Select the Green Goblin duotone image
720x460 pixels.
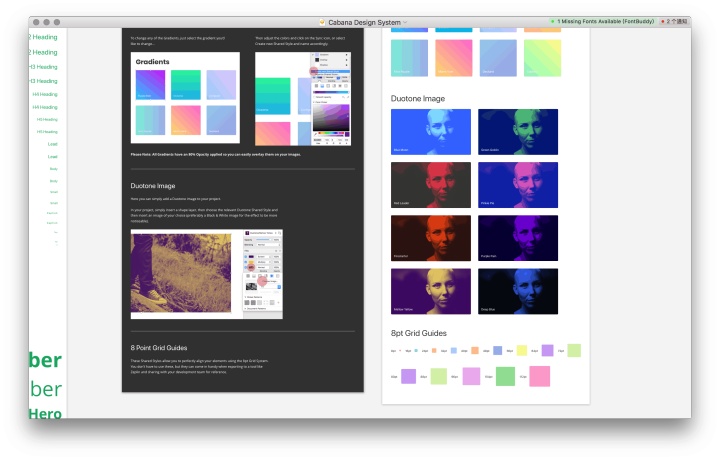[518, 132]
